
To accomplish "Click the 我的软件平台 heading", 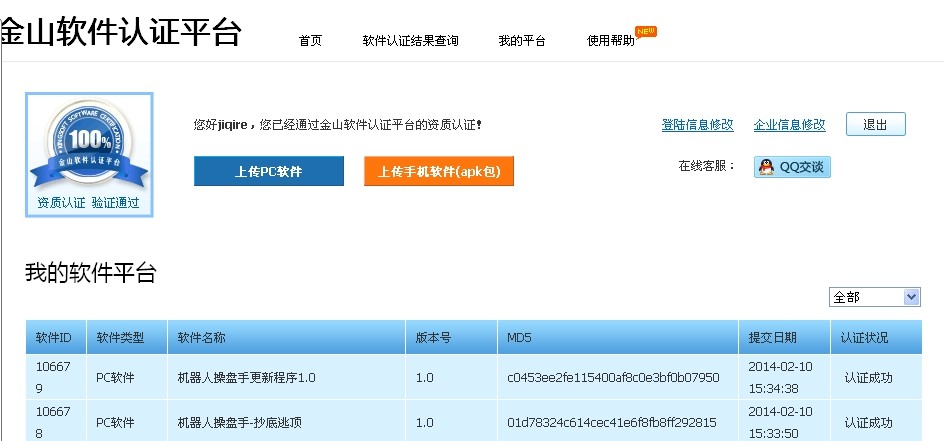I will coord(90,273).
